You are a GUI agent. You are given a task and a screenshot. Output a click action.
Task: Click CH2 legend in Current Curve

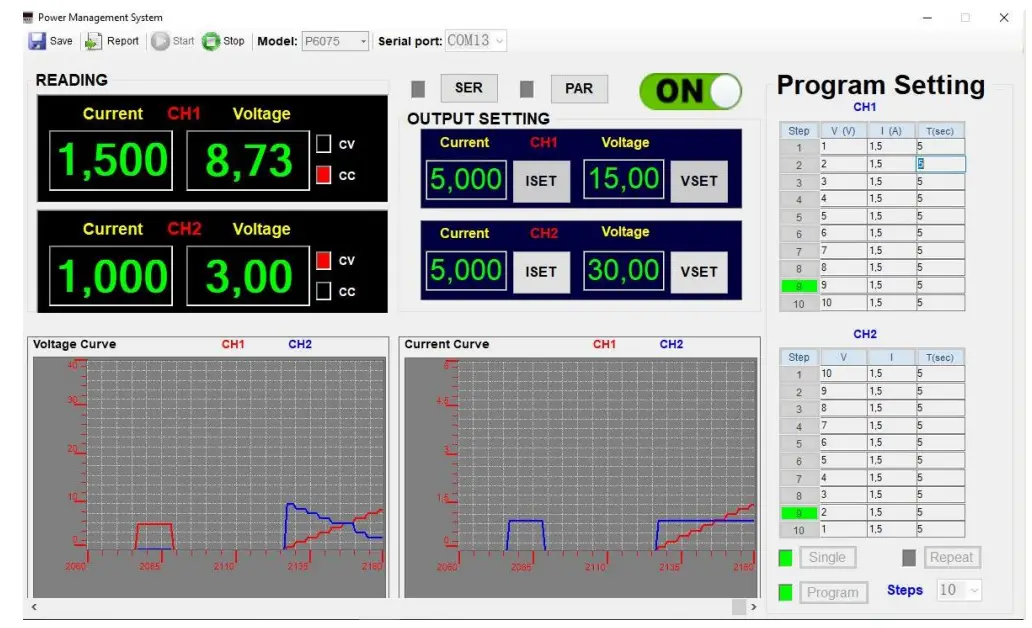[671, 344]
